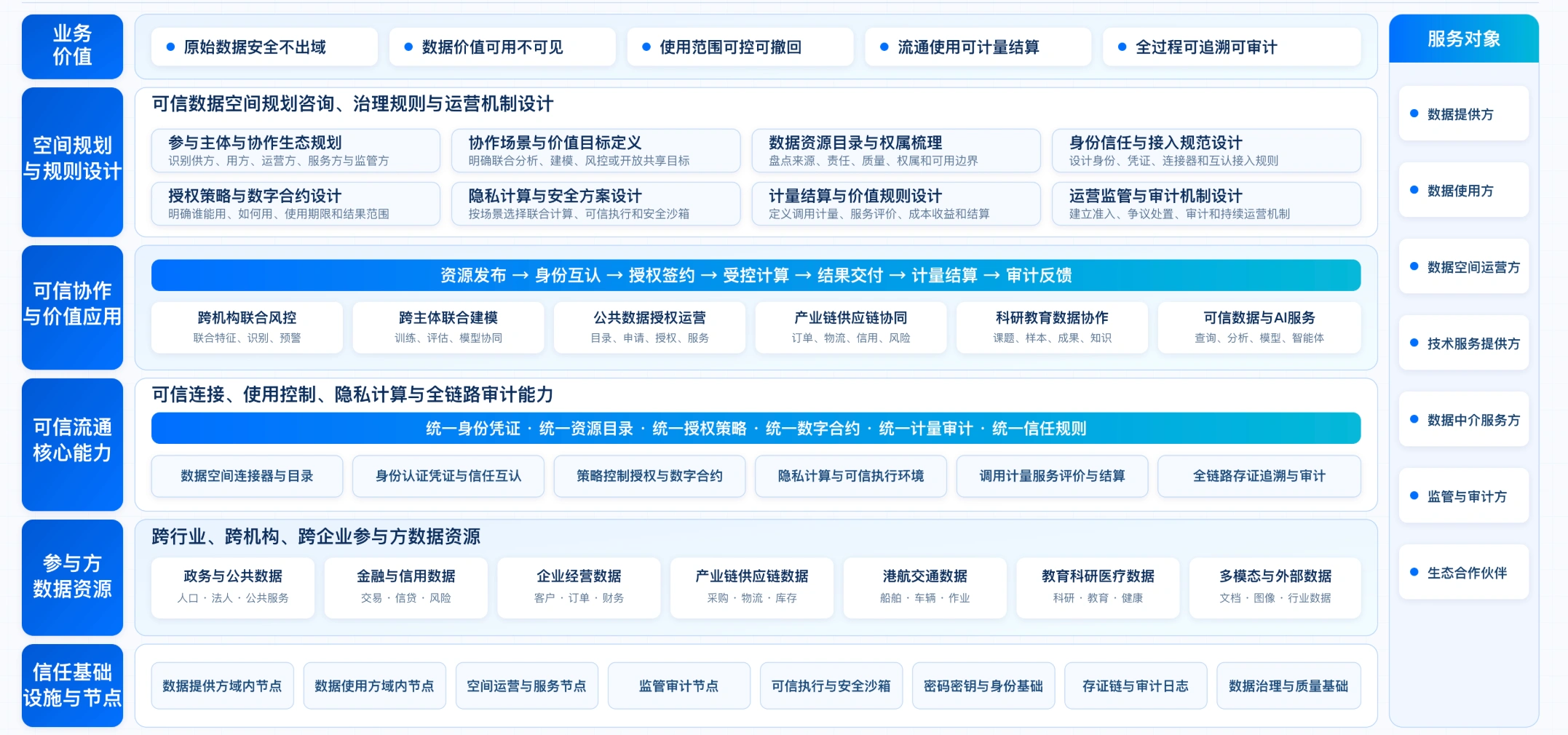Viewport: 1568px width, 735px height.
Task: Click the 服务对象 panel header
Action: click(1463, 39)
